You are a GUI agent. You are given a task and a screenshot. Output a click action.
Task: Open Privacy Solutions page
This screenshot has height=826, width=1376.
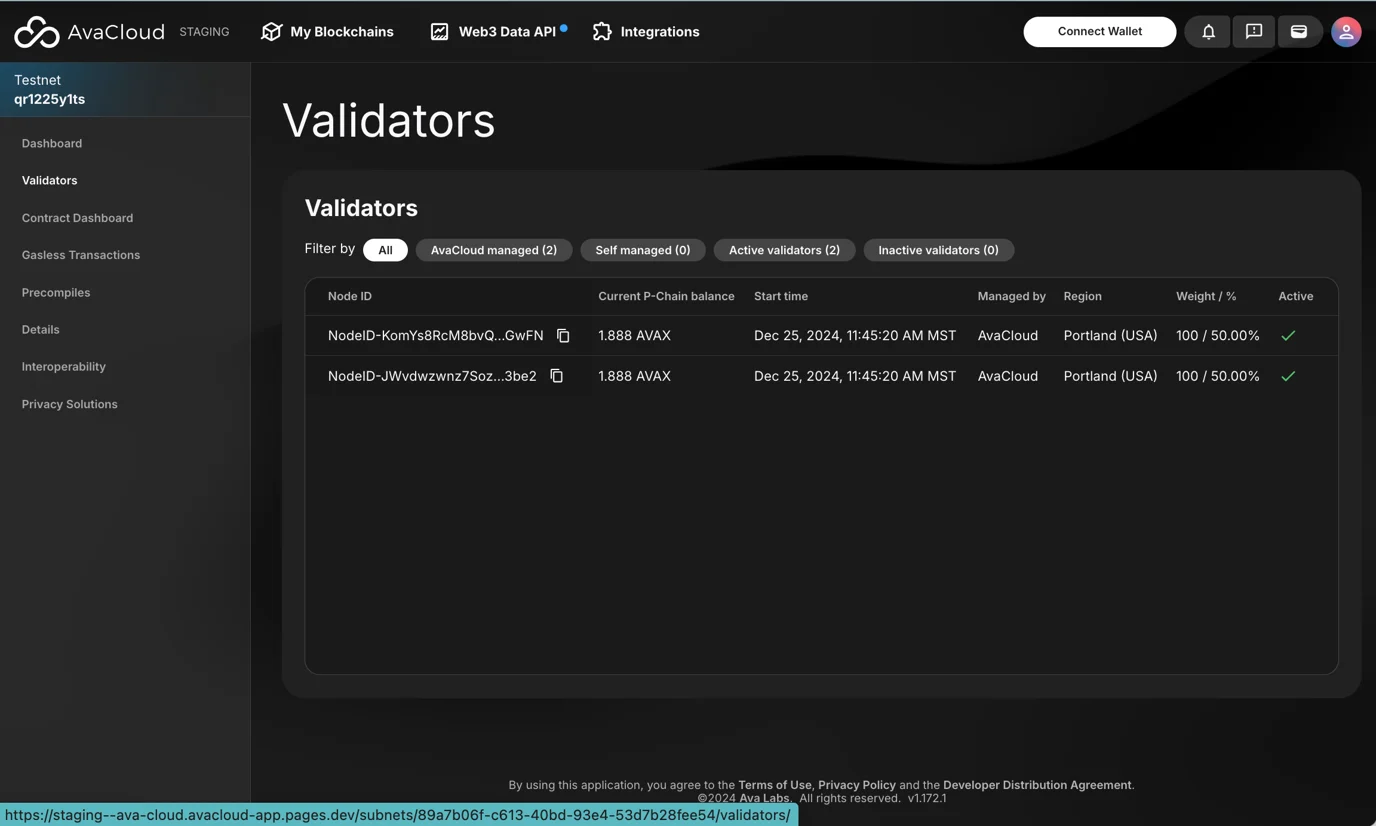[70, 404]
